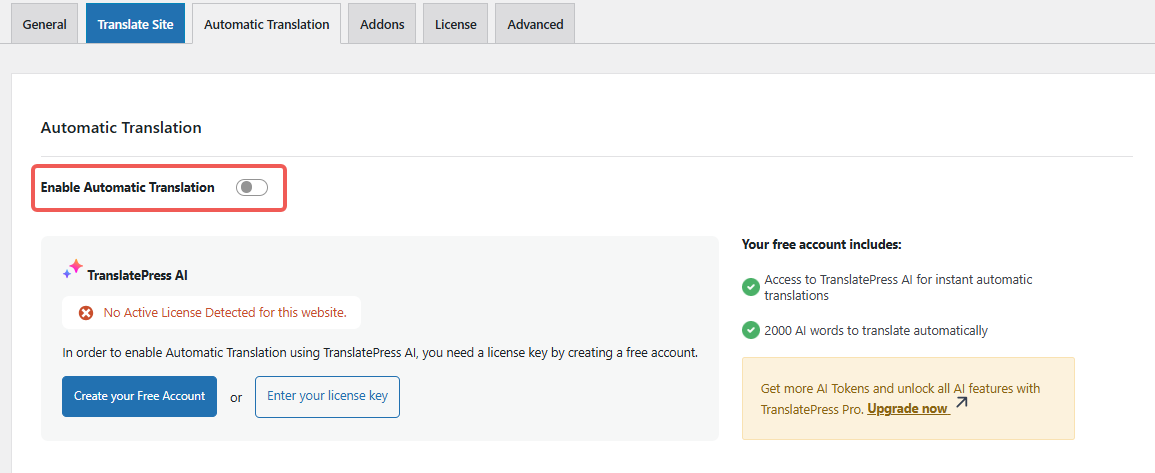Click the Enable Automatic Translation label
The height and width of the screenshot is (473, 1155).
pyautogui.click(x=127, y=187)
